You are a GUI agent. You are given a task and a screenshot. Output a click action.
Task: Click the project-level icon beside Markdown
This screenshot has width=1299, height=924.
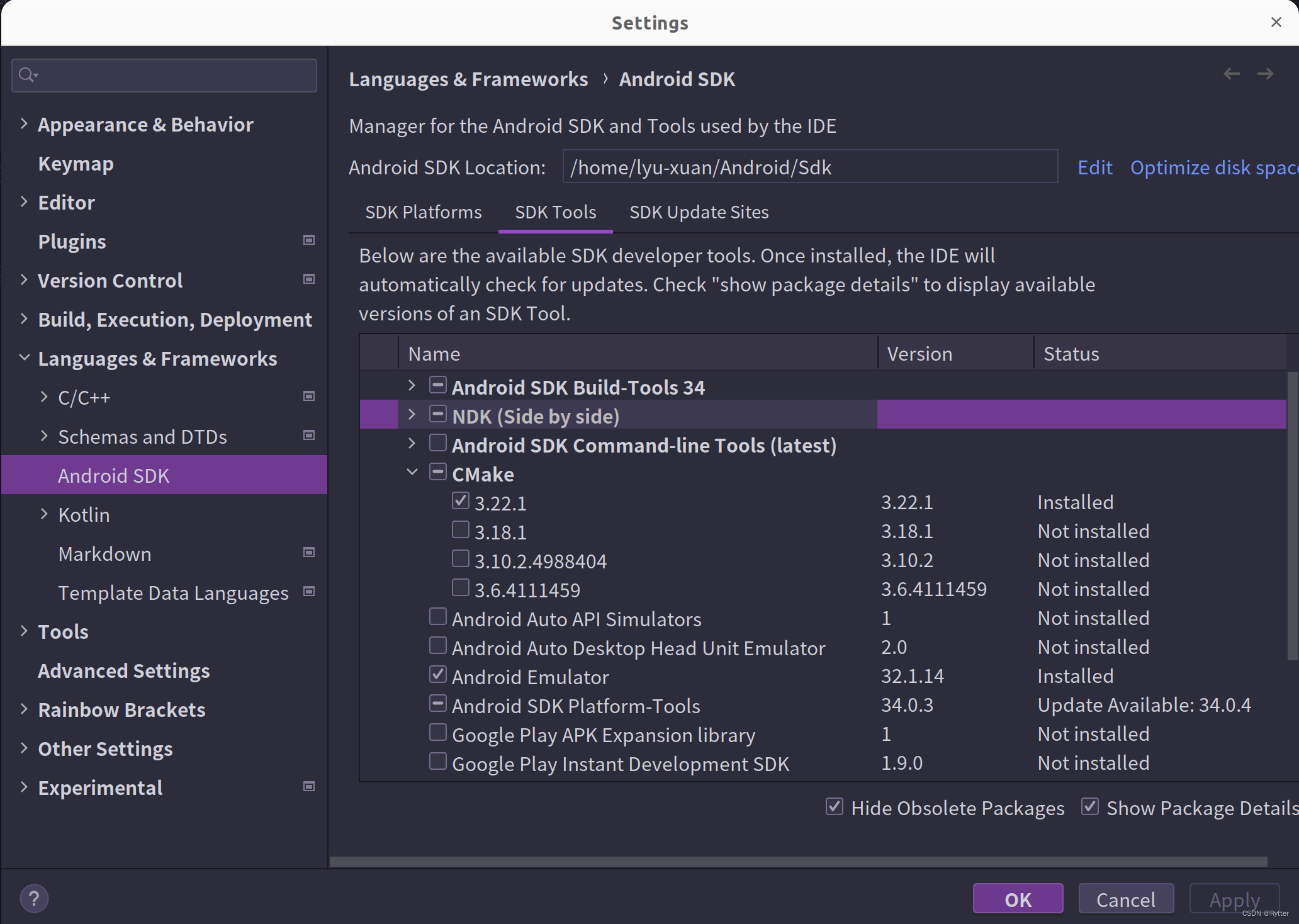(x=309, y=552)
